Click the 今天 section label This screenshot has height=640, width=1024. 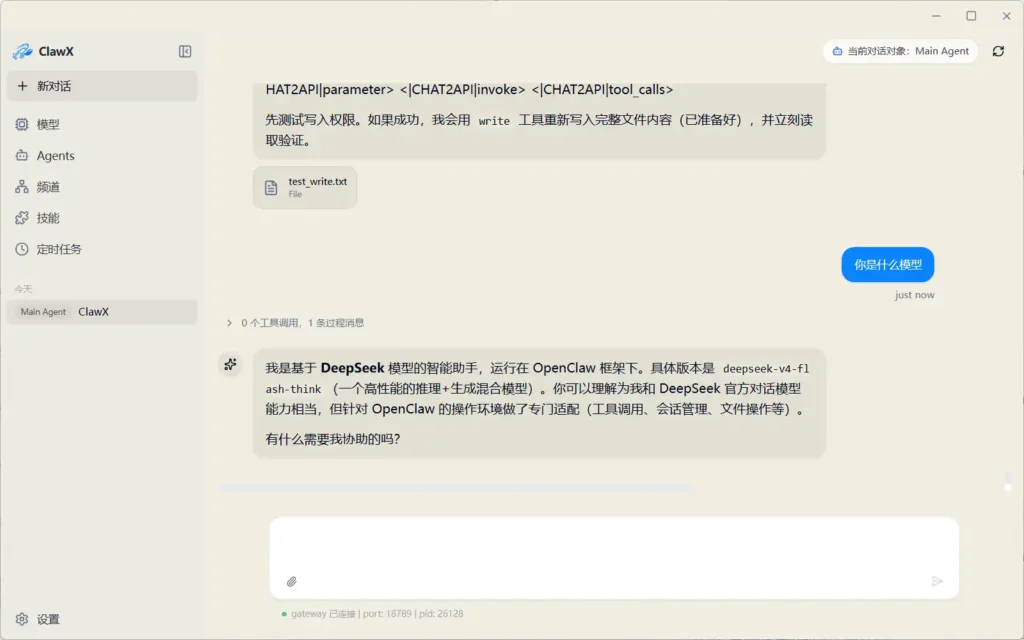click(24, 289)
